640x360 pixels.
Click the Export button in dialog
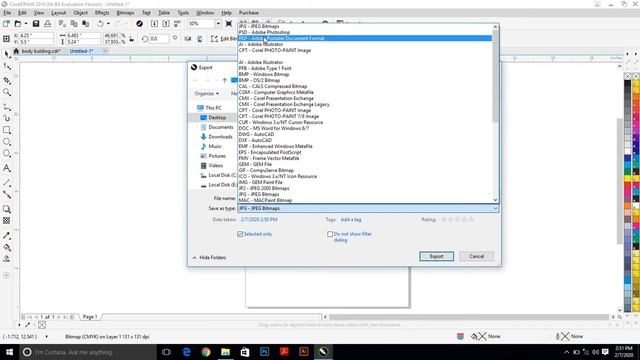pyautogui.click(x=436, y=256)
